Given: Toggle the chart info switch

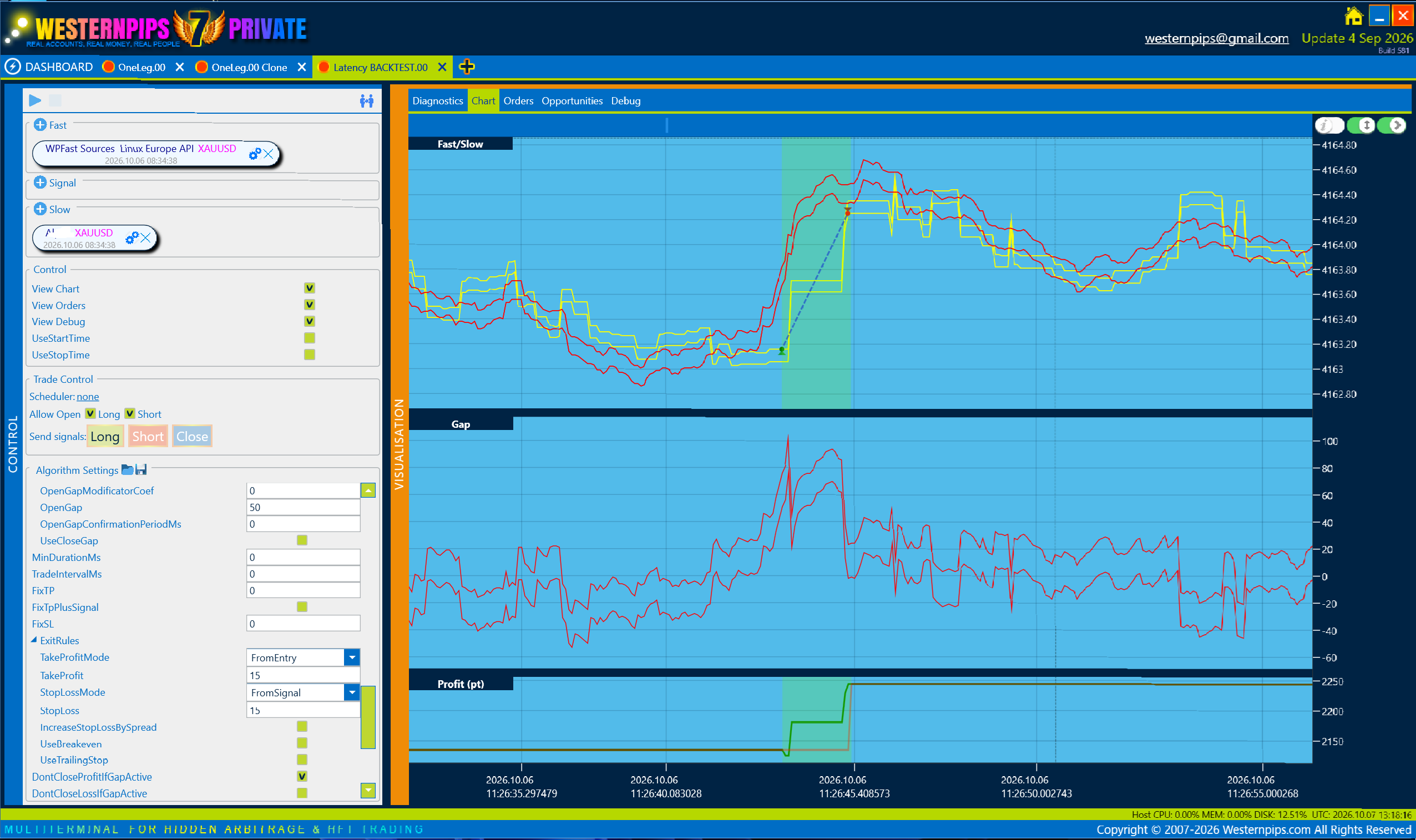Looking at the screenshot, I should point(1329,125).
